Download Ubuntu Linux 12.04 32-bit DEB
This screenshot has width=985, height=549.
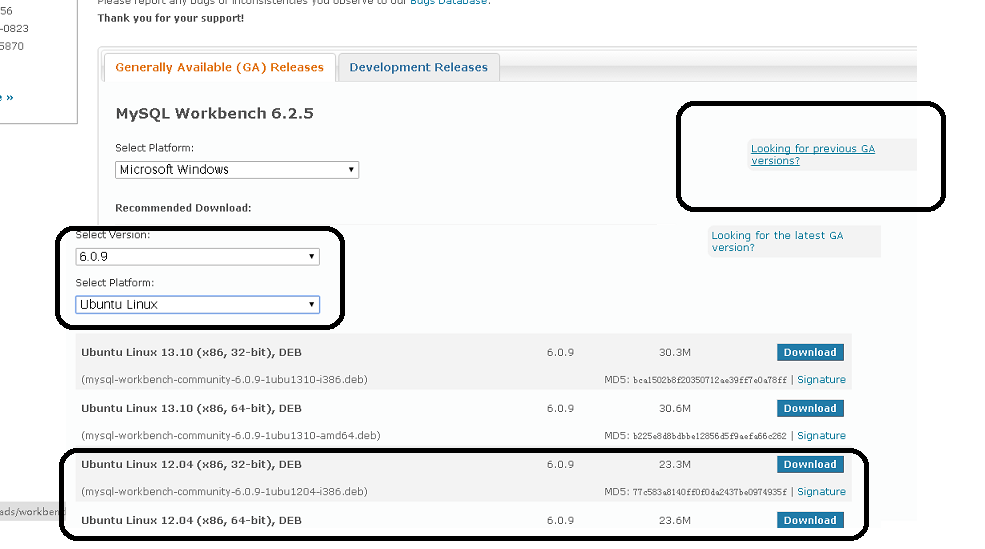pos(810,464)
